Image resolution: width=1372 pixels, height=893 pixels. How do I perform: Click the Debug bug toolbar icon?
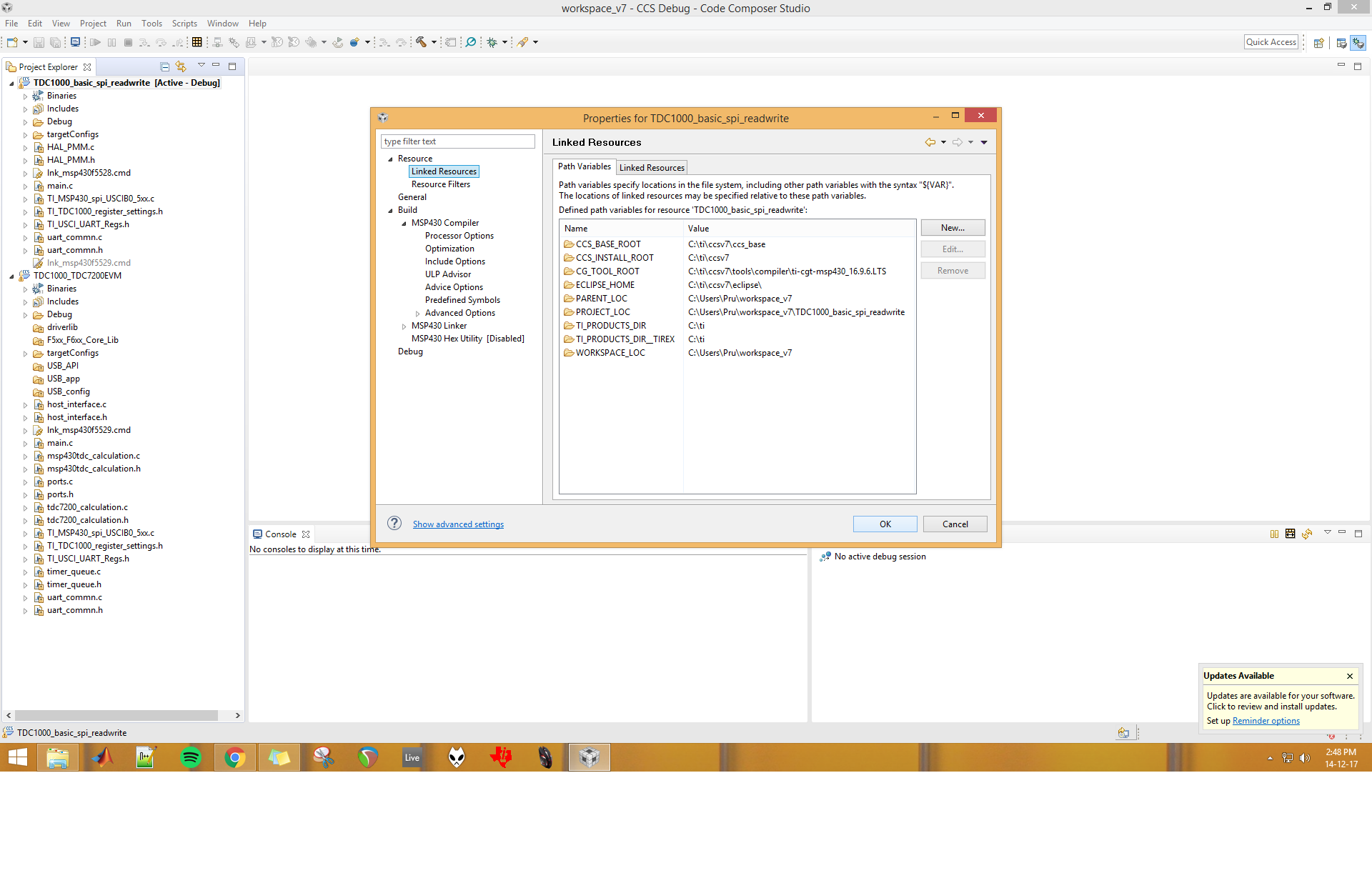[492, 42]
